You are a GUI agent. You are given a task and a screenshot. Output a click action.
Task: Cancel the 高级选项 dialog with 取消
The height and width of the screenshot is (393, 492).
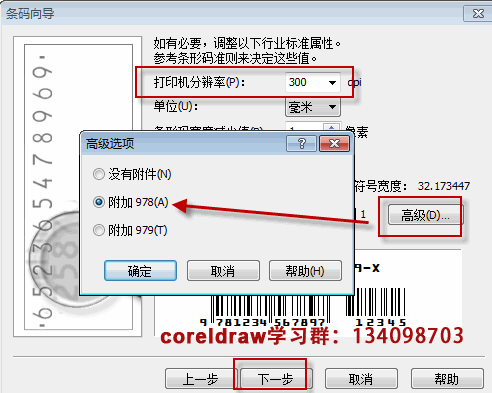coord(223,271)
